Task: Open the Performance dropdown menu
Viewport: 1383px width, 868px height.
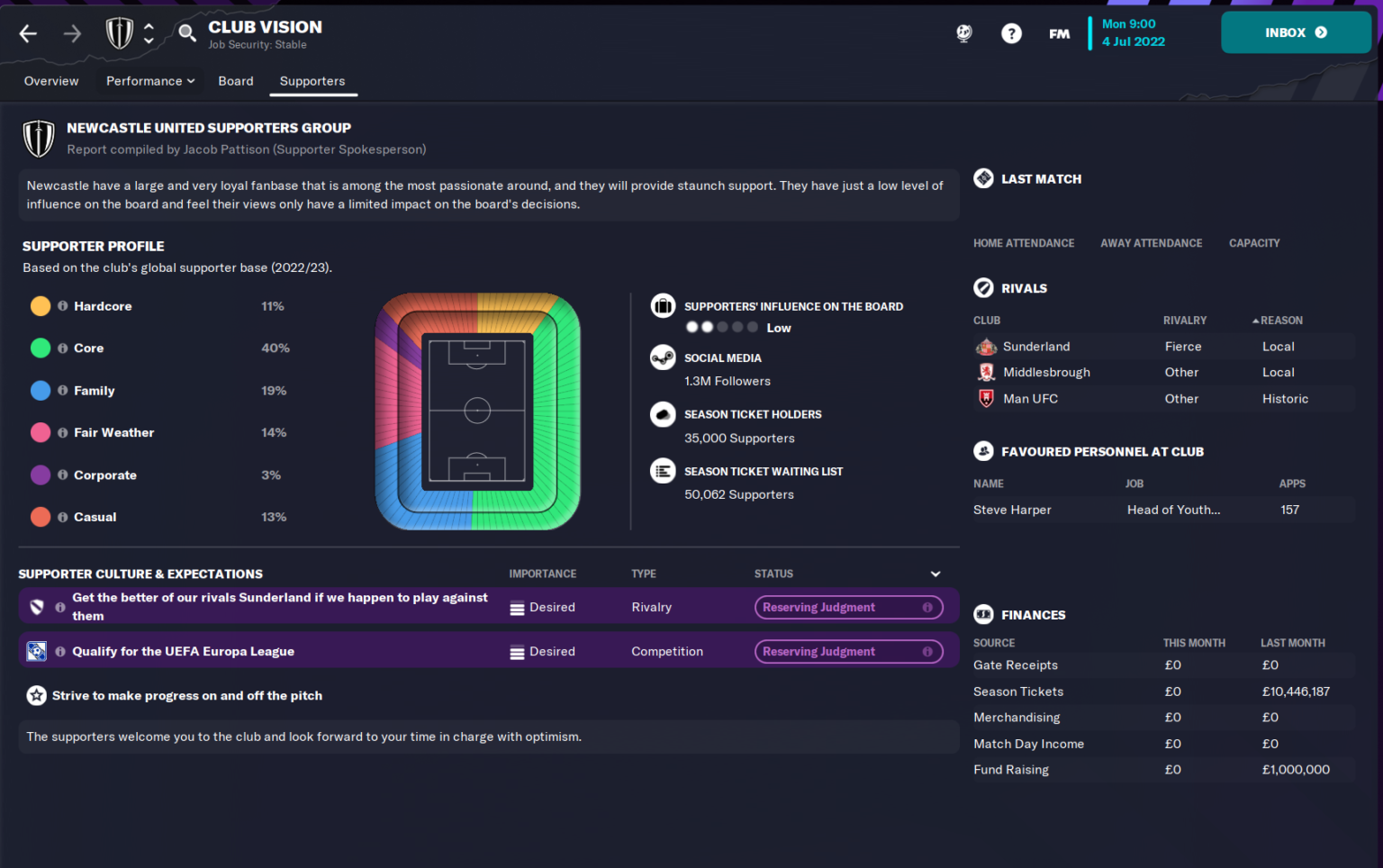Action: pyautogui.click(x=149, y=81)
